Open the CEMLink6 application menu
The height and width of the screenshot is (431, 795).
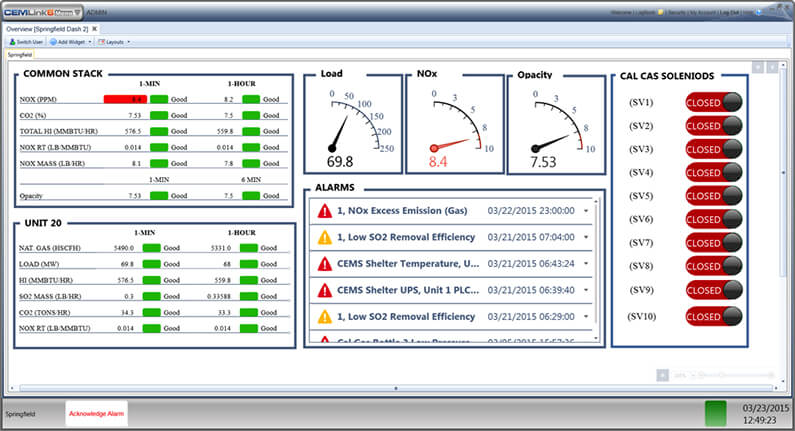[x=43, y=12]
